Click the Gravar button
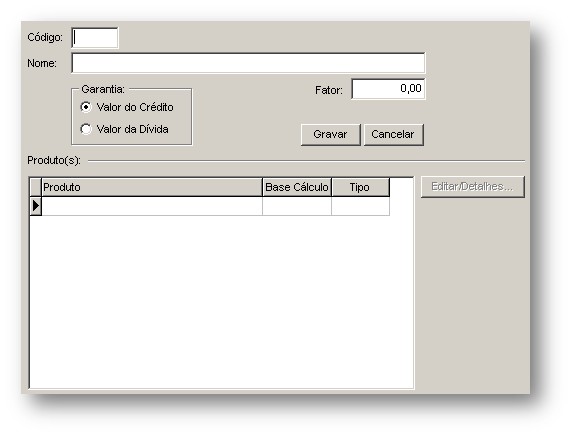This screenshot has height=436, width=572. pos(331,135)
